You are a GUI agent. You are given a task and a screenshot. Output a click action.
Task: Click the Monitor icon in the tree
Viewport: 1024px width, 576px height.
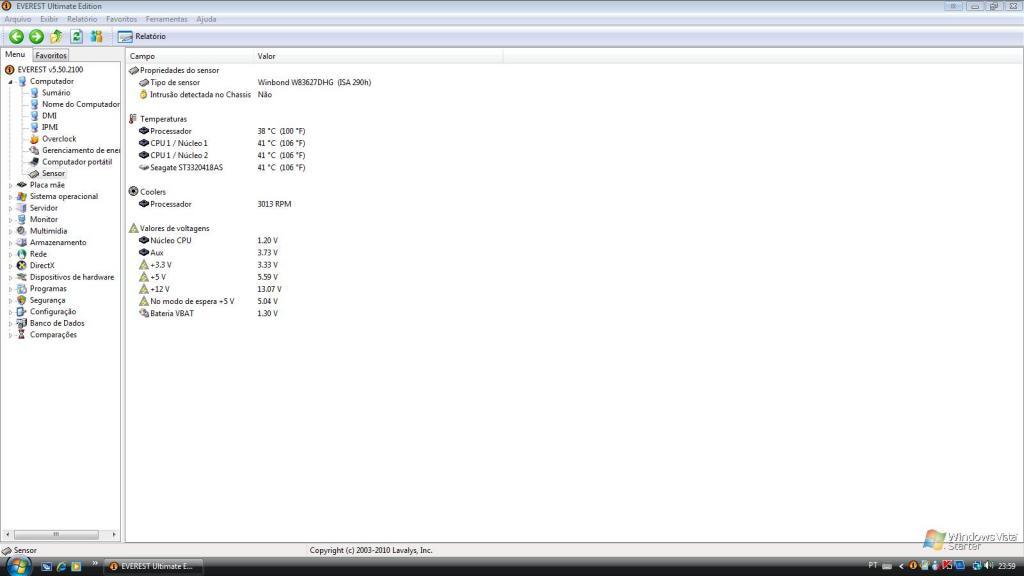point(22,219)
